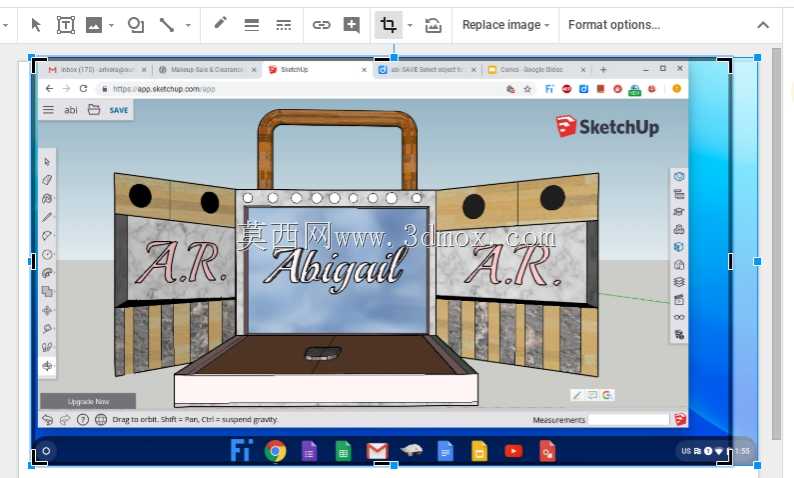Viewport: 794px width, 478px height.
Task: Open border dash style options
Action: (x=284, y=25)
